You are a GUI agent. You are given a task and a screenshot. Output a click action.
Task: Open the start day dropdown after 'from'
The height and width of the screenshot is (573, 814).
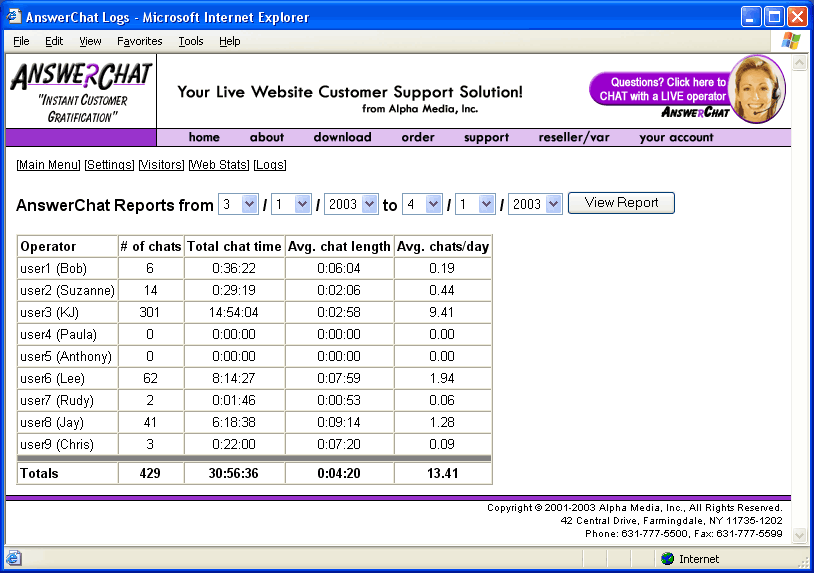click(x=291, y=204)
